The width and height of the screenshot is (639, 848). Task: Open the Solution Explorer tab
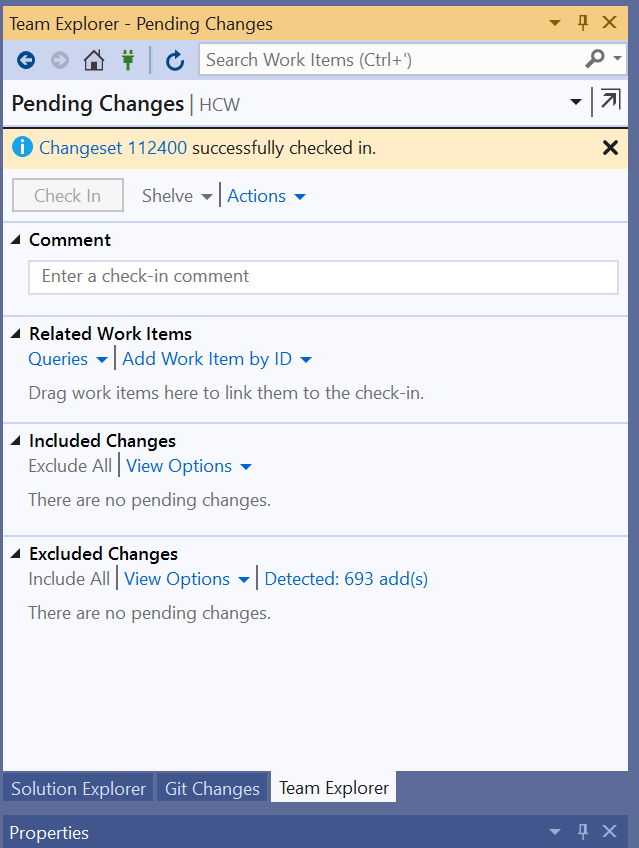(77, 787)
